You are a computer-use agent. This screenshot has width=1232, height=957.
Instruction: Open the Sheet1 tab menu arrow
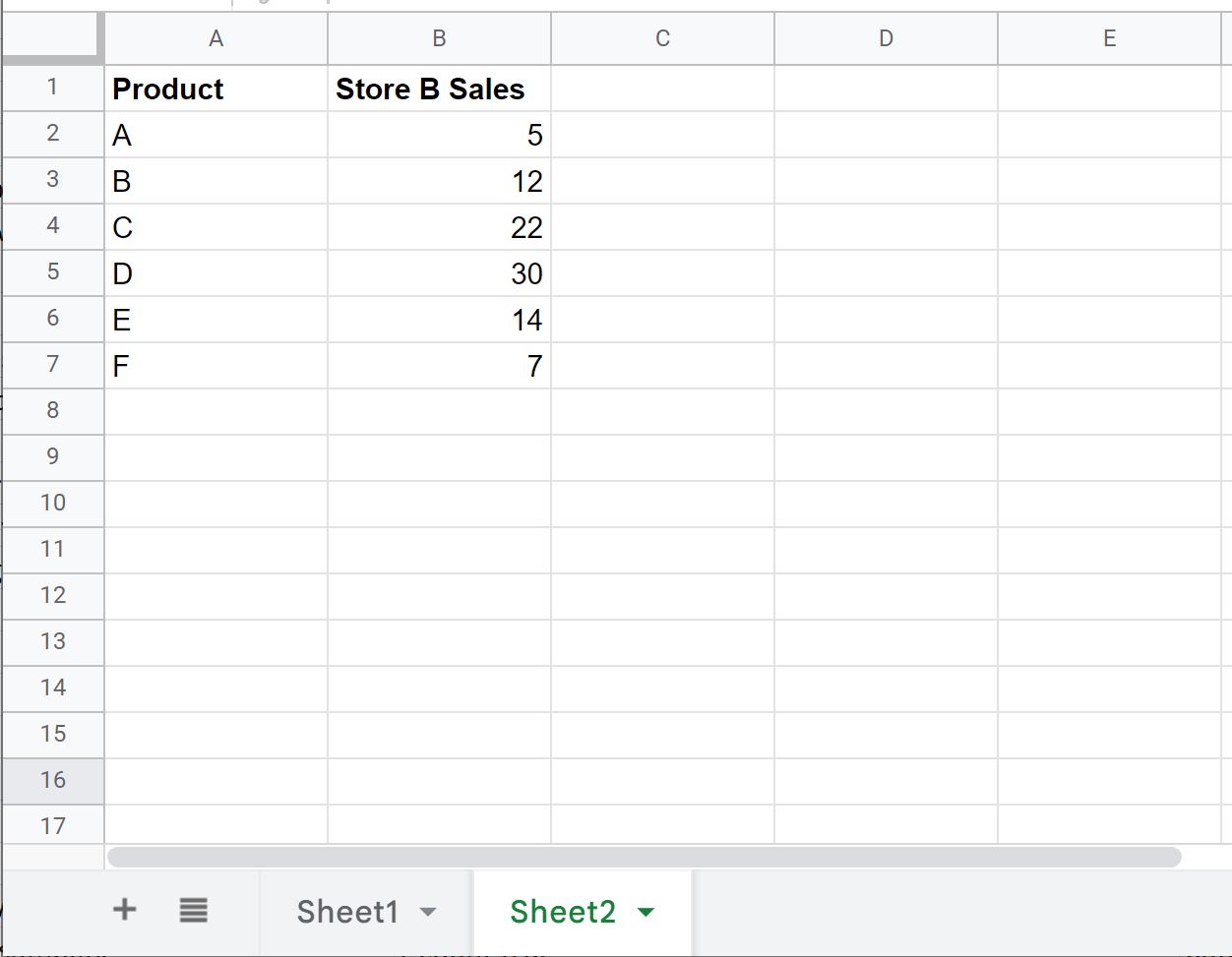(429, 912)
